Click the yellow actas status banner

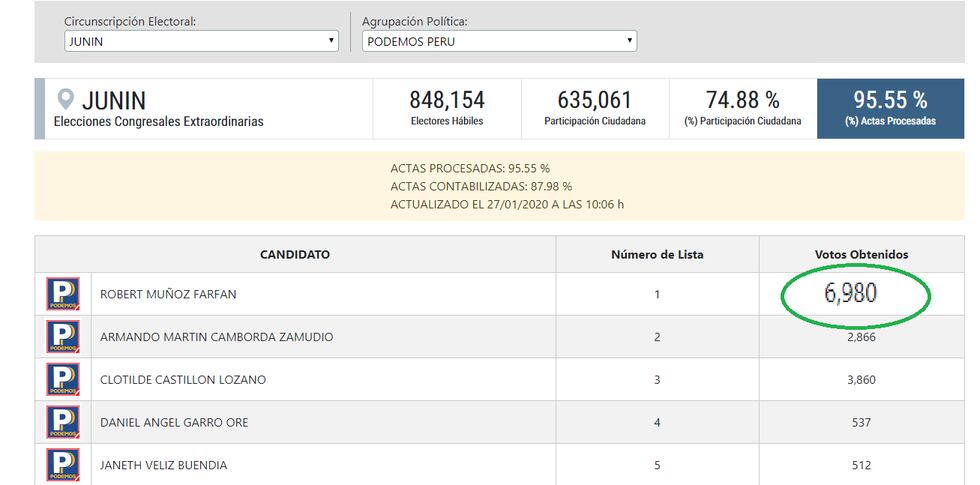500,186
